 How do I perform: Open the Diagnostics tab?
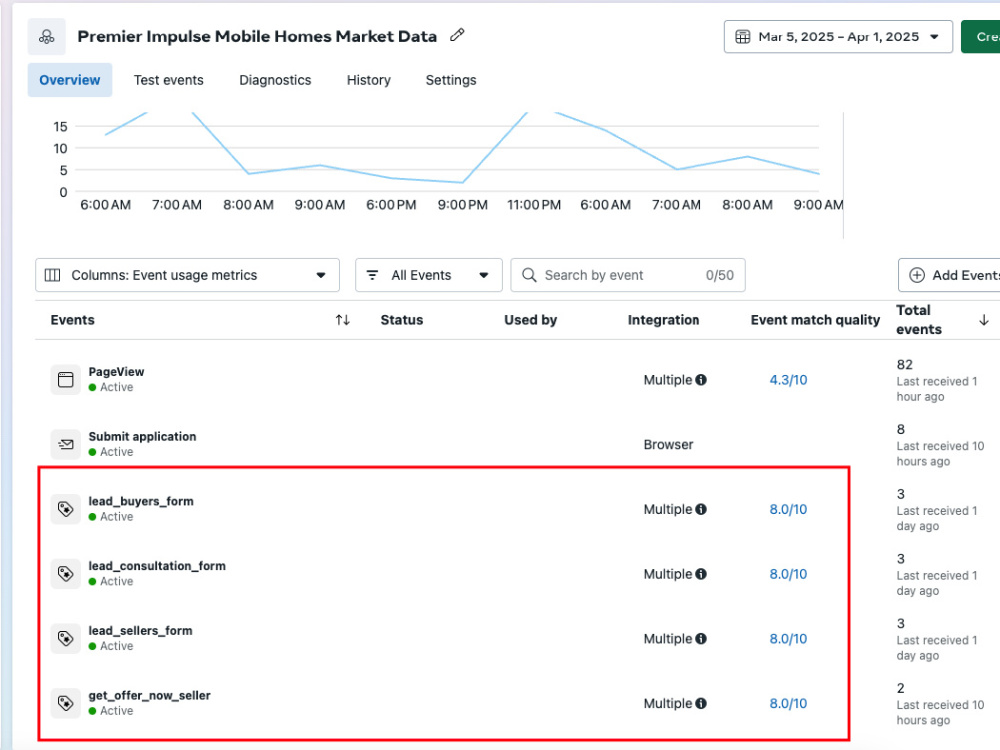pos(275,80)
